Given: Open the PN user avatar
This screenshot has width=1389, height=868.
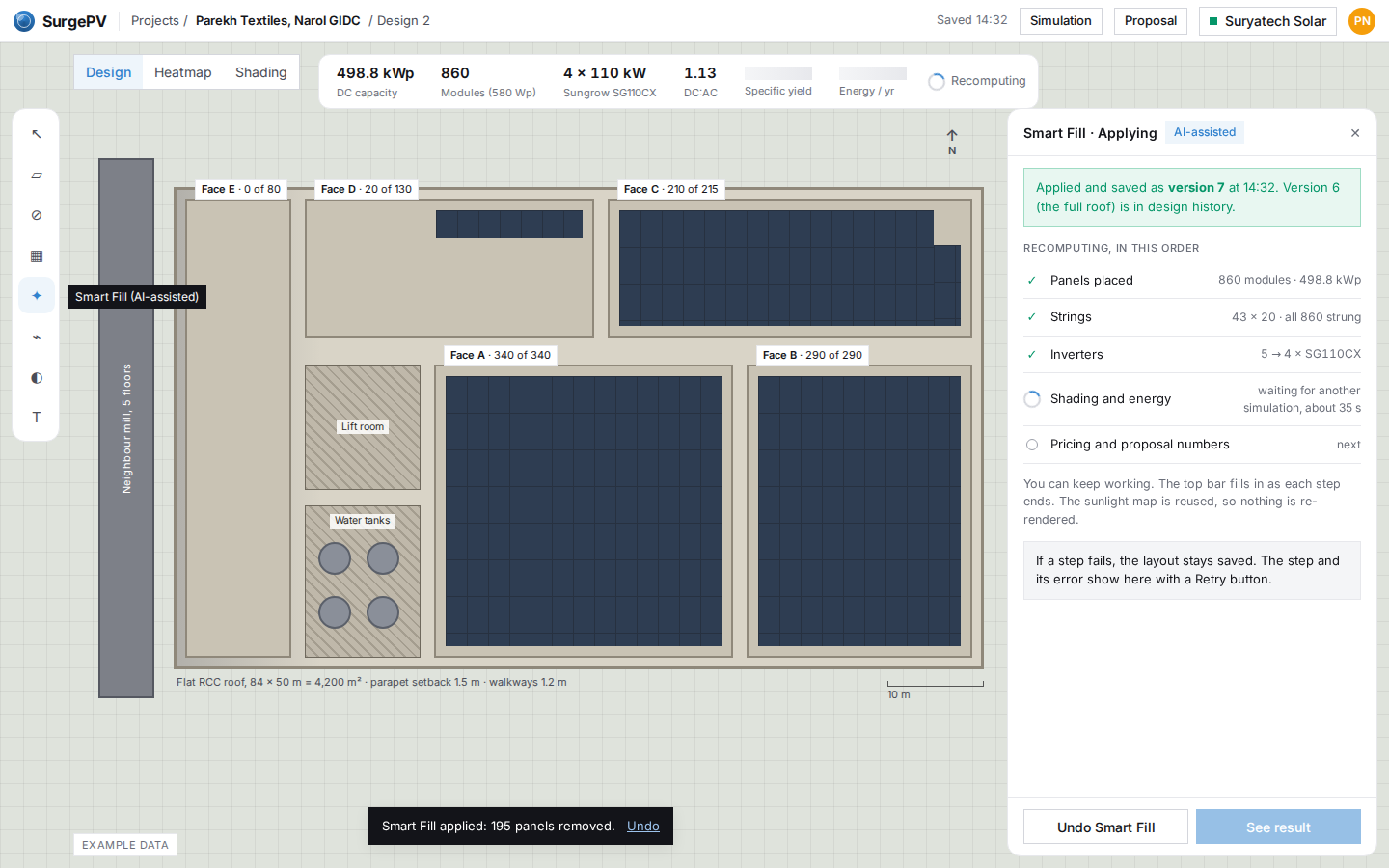Looking at the screenshot, I should click(x=1362, y=20).
